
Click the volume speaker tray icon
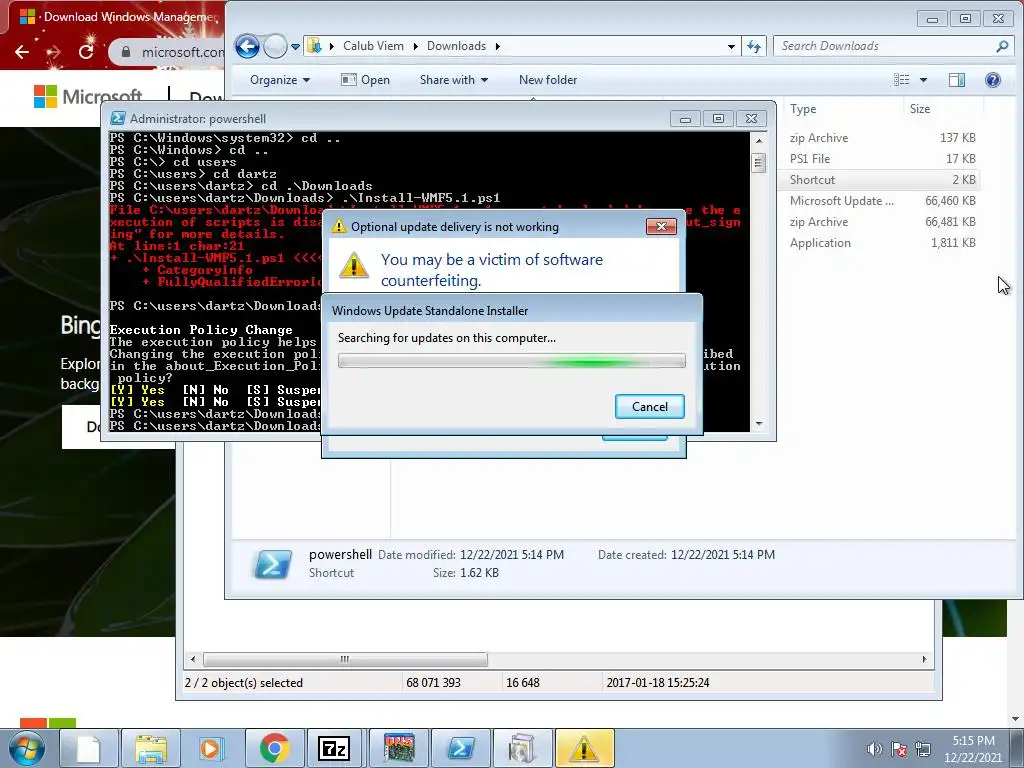(x=874, y=749)
